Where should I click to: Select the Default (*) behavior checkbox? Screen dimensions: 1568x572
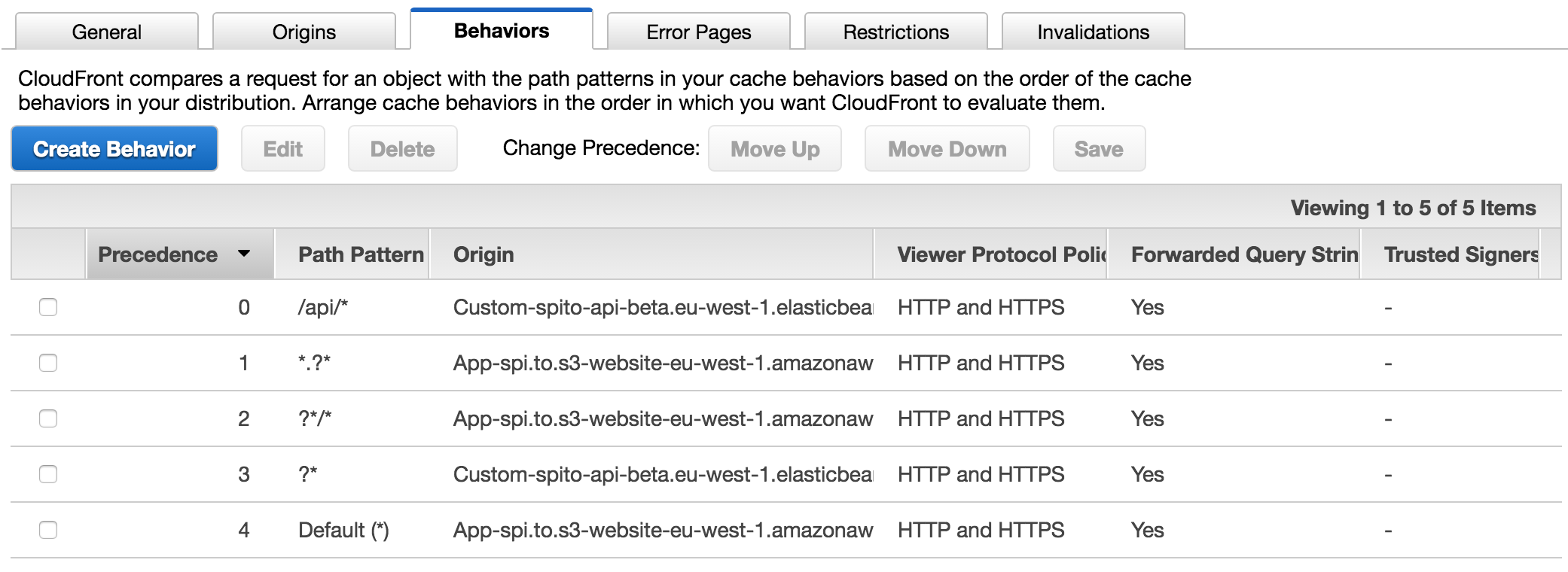pos(48,530)
